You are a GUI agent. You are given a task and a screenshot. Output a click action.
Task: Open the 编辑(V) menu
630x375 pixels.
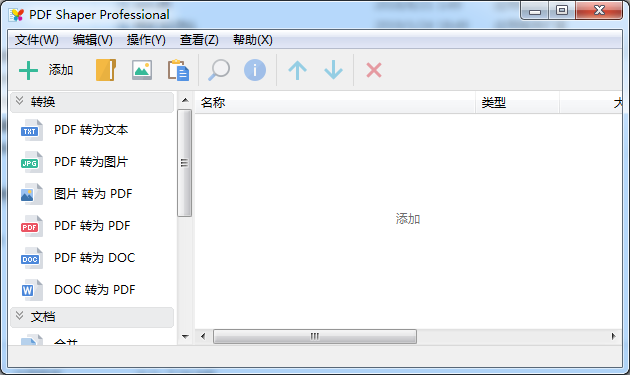[x=92, y=40]
